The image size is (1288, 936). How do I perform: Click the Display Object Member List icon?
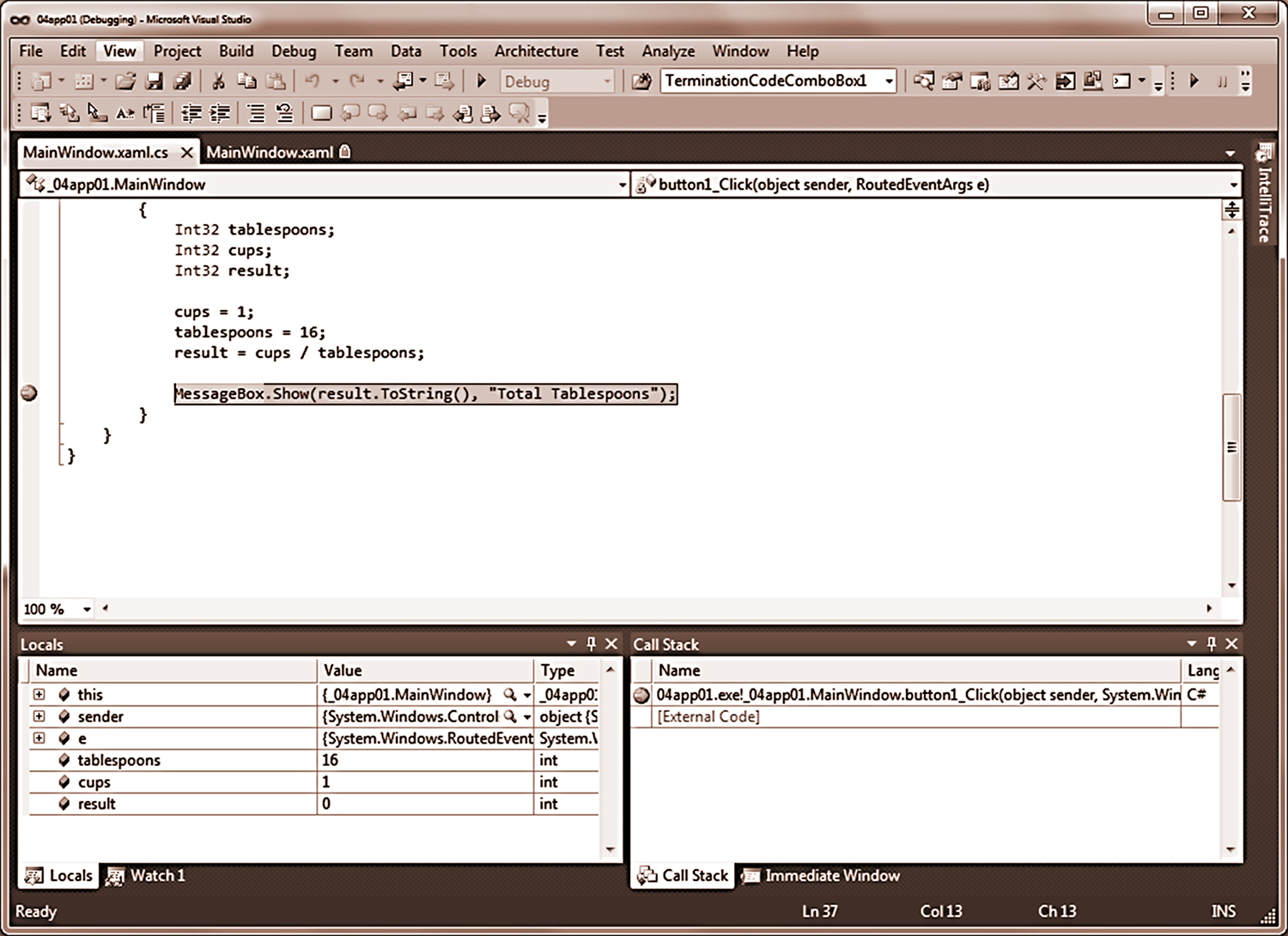tap(40, 113)
